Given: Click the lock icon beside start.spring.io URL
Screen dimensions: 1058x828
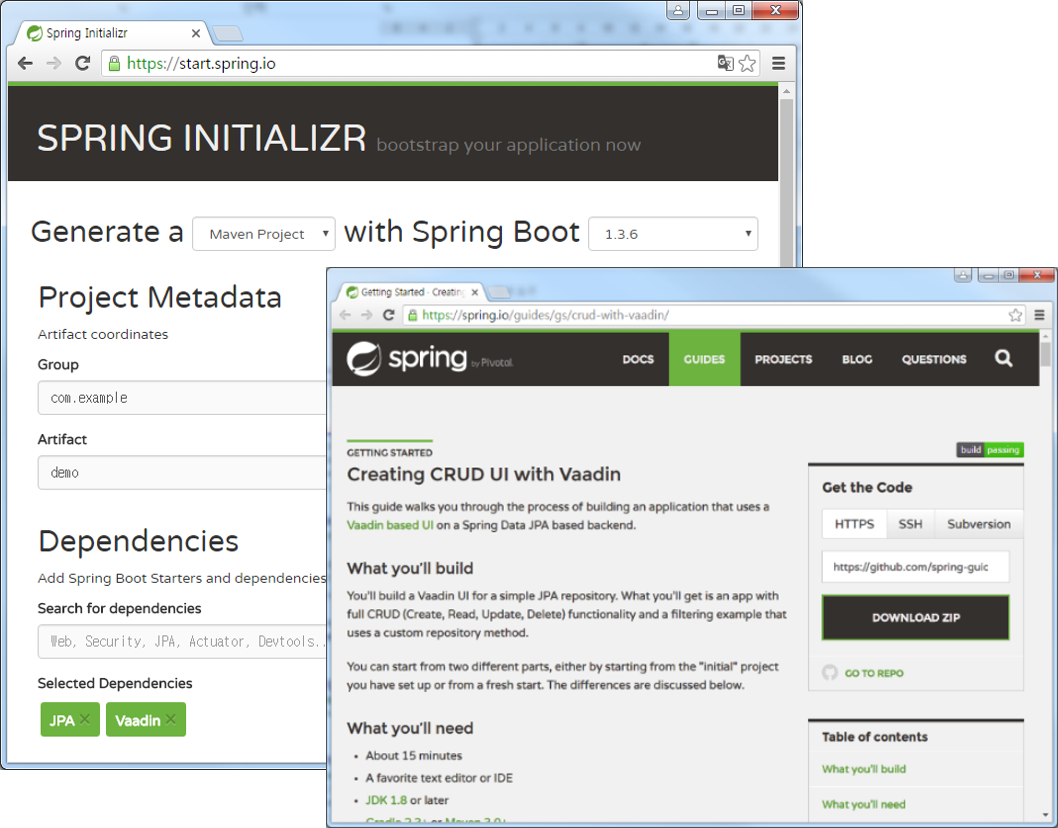Looking at the screenshot, I should (114, 63).
